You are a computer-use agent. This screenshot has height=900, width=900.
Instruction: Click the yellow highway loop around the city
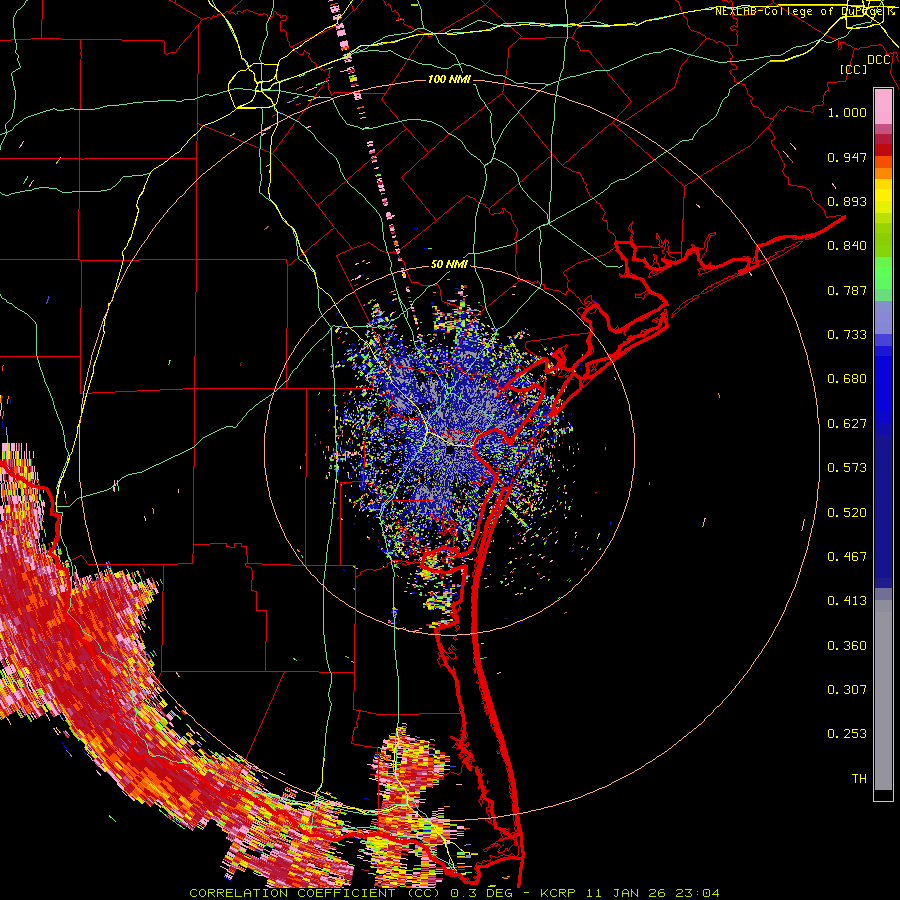point(254,86)
